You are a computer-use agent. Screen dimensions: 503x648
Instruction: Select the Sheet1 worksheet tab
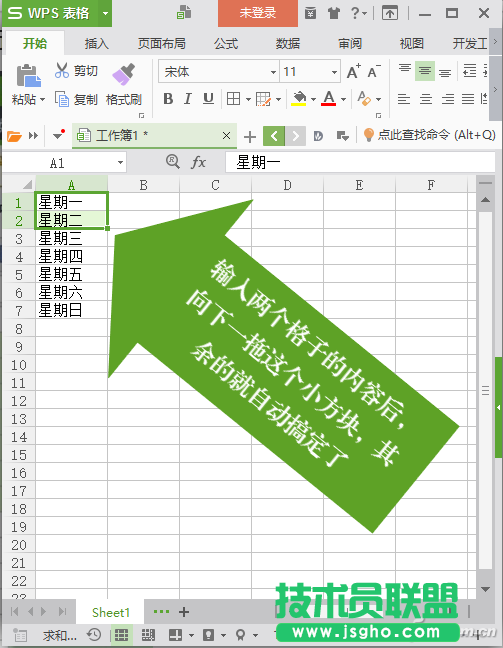coord(110,612)
